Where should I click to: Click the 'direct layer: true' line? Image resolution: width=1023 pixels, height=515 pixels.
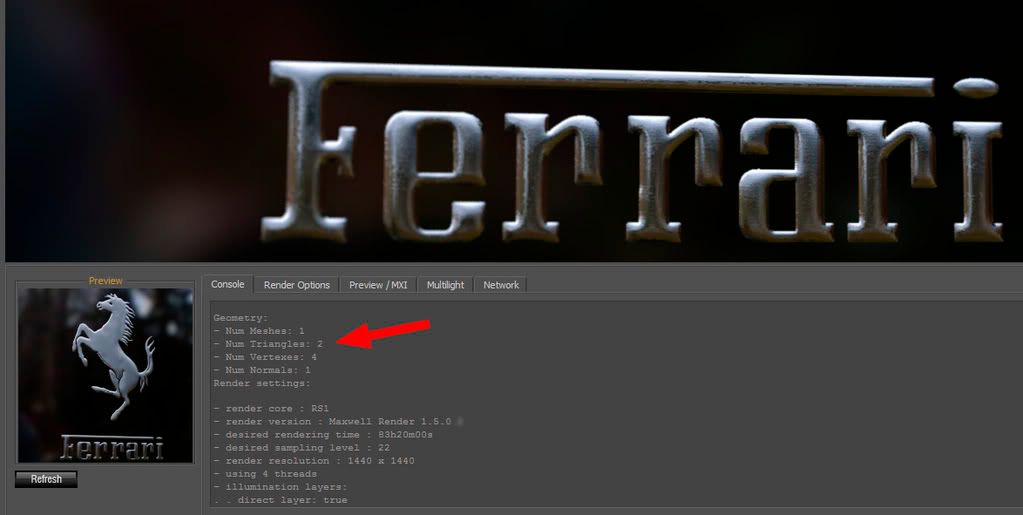point(281,500)
